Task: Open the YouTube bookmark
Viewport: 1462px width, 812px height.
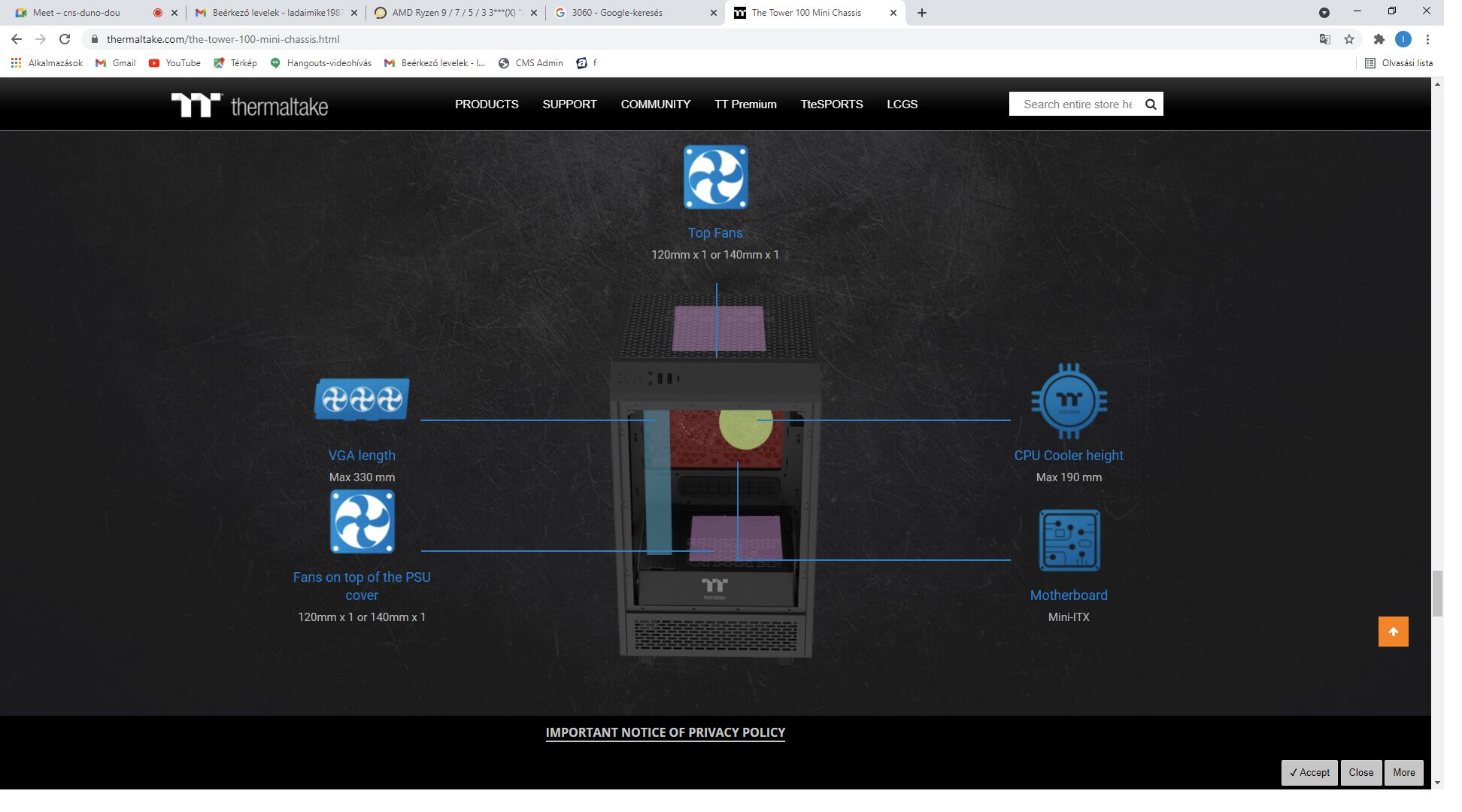Action: click(174, 63)
